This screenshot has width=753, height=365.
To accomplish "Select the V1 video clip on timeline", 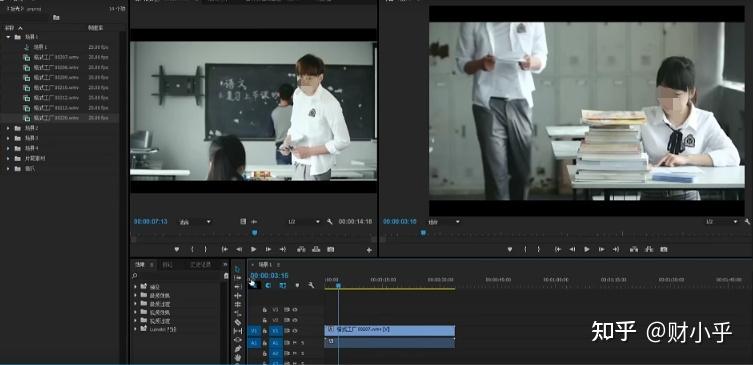I will pos(389,331).
